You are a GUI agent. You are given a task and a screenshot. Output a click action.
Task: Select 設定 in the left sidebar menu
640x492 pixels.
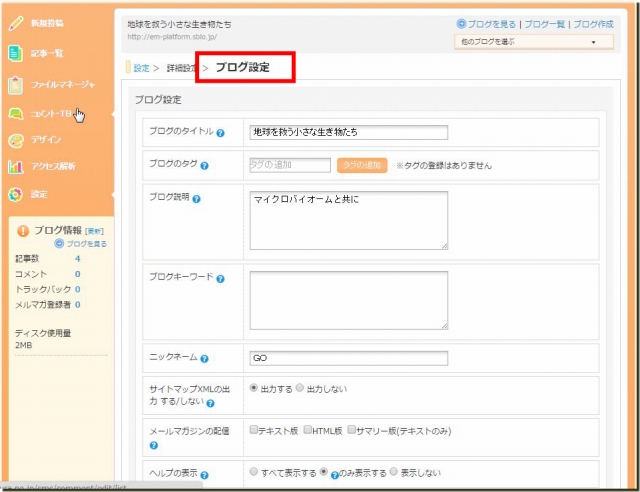coord(38,194)
